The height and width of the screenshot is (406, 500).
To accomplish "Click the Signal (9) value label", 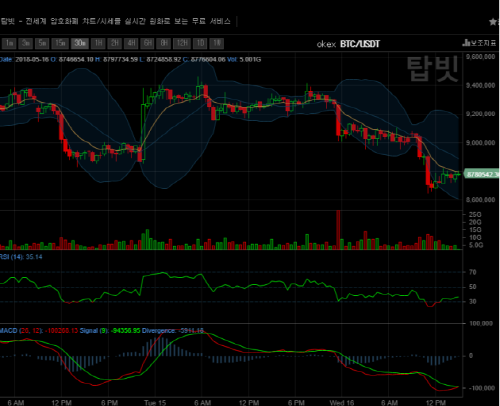I will [x=110, y=331].
